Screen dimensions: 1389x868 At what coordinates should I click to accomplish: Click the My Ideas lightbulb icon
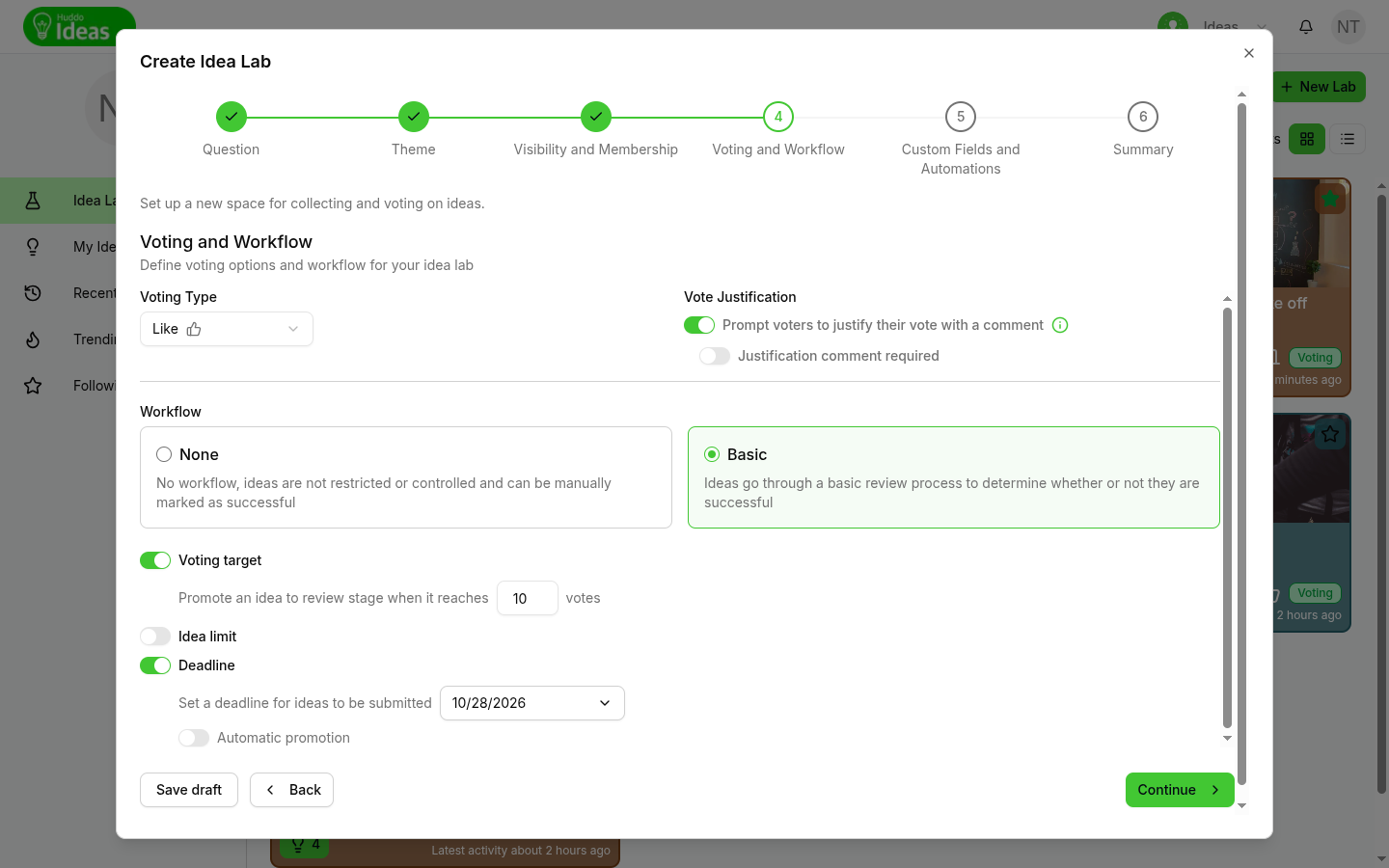pyautogui.click(x=33, y=247)
